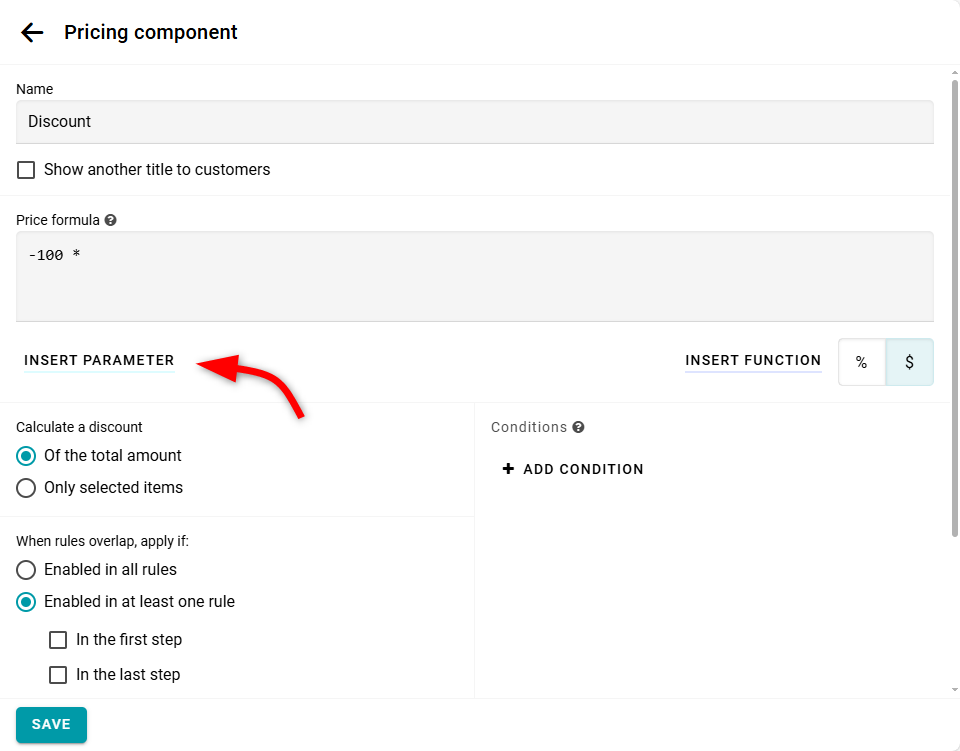The width and height of the screenshot is (960, 751).
Task: Check the In the last step box
Action: coord(59,675)
